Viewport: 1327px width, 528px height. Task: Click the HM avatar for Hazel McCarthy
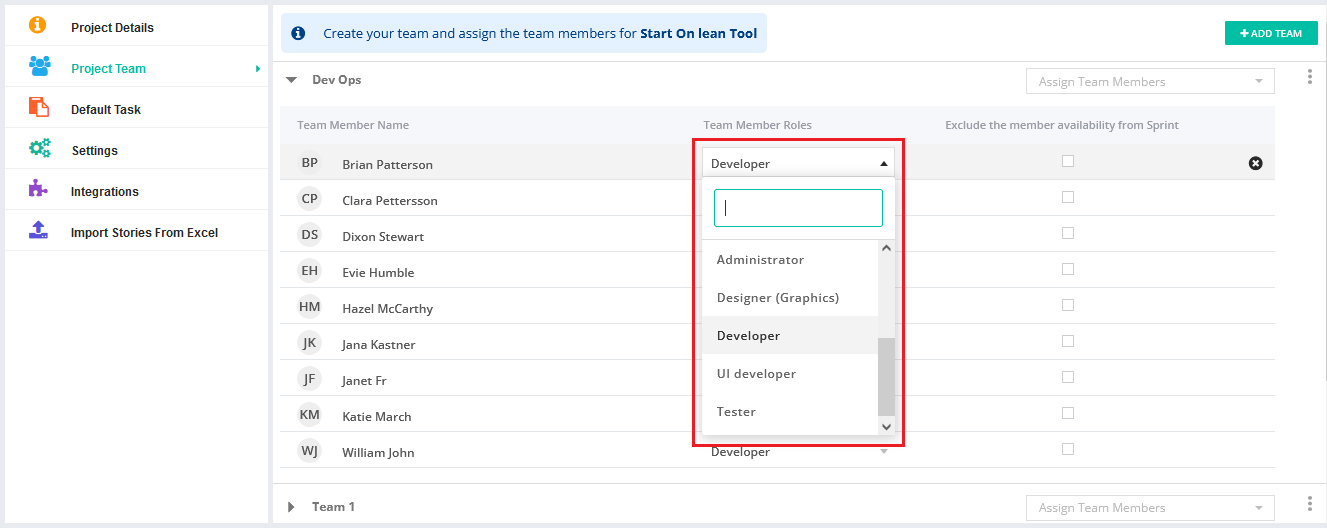[310, 307]
